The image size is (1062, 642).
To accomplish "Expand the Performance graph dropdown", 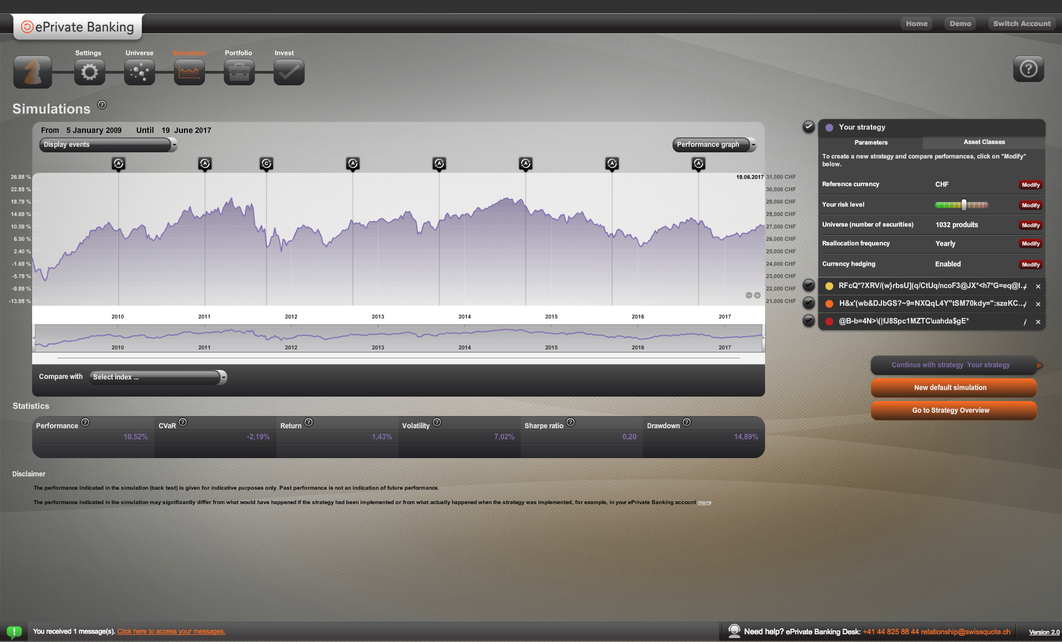I will (x=714, y=145).
